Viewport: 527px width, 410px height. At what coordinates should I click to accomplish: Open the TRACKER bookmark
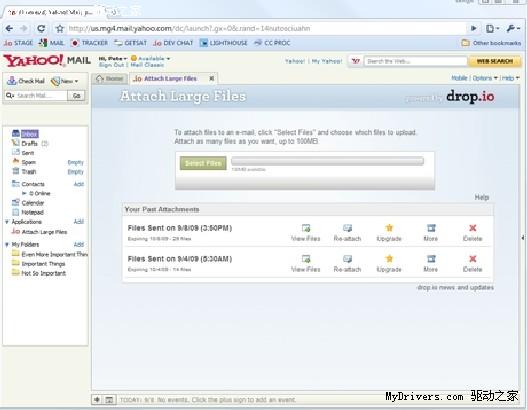[89, 43]
